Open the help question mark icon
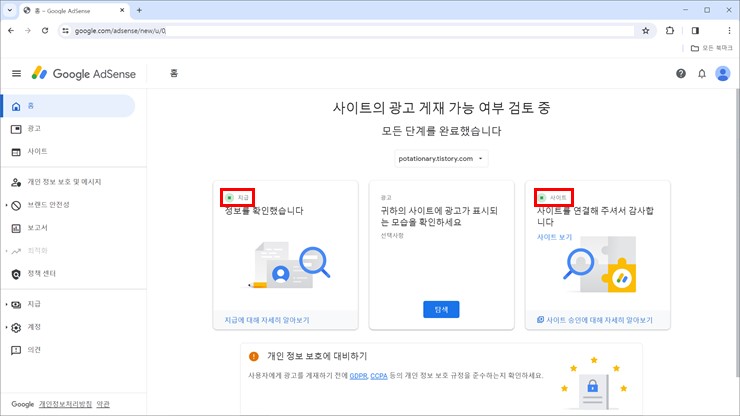This screenshot has width=740, height=416. (x=681, y=74)
